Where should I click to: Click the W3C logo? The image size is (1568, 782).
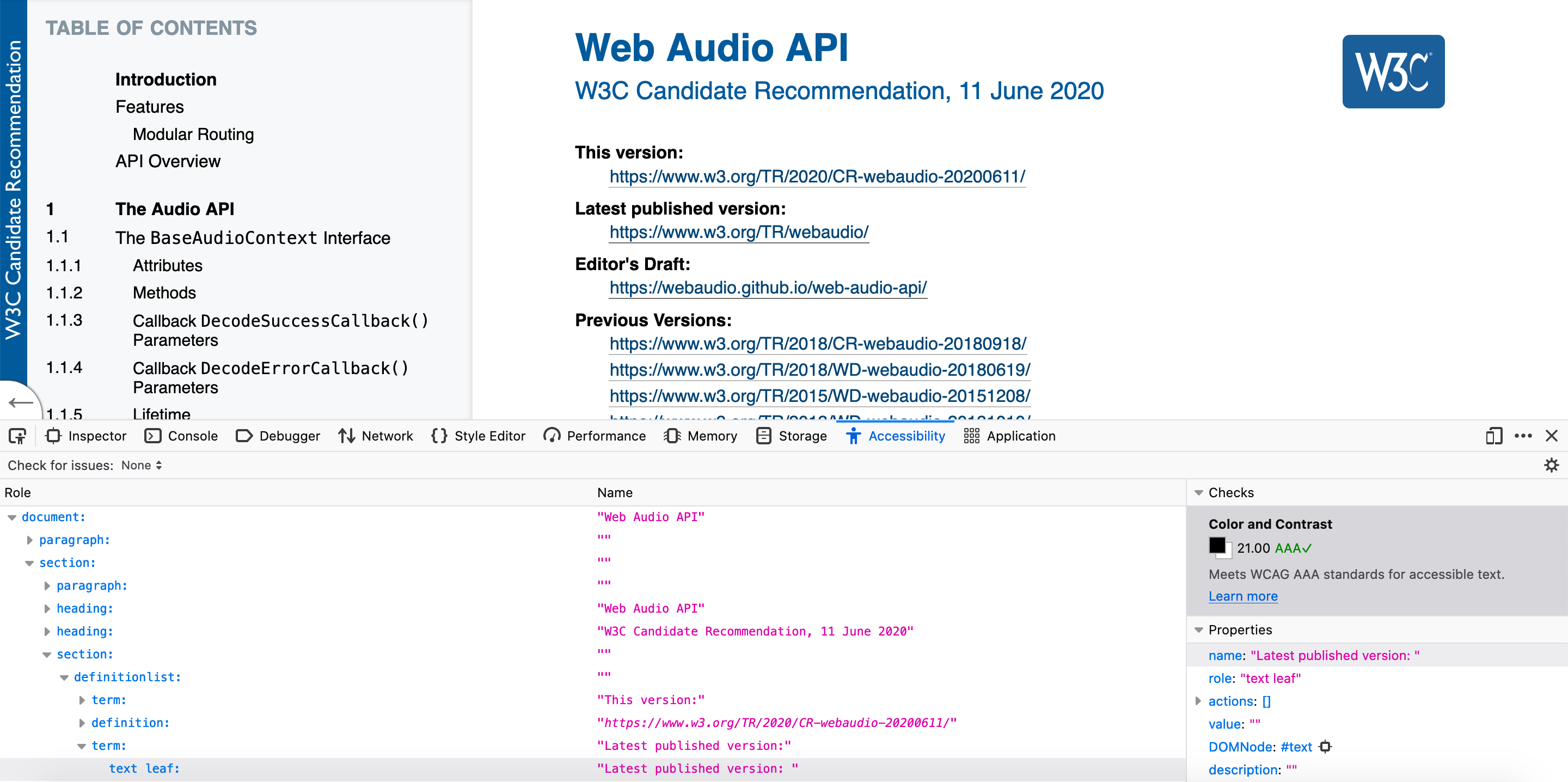tap(1393, 71)
